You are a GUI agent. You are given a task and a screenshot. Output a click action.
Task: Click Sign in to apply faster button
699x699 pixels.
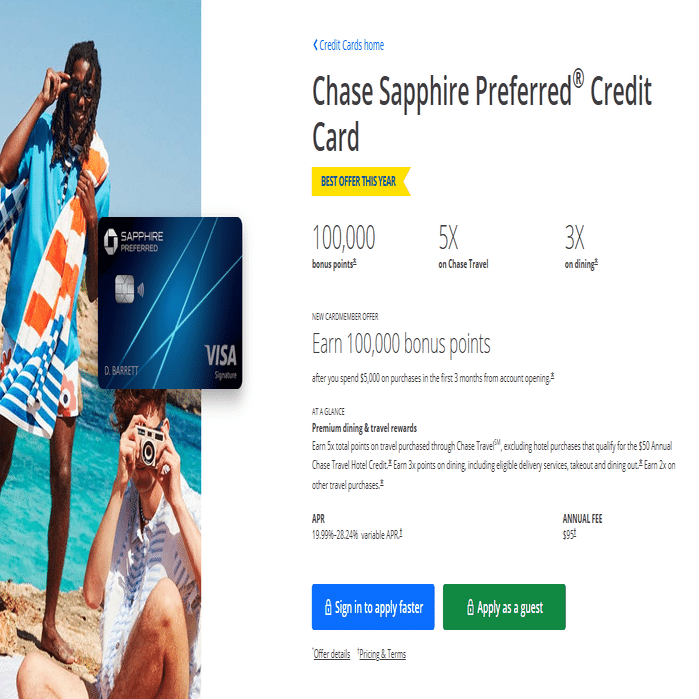click(x=373, y=607)
